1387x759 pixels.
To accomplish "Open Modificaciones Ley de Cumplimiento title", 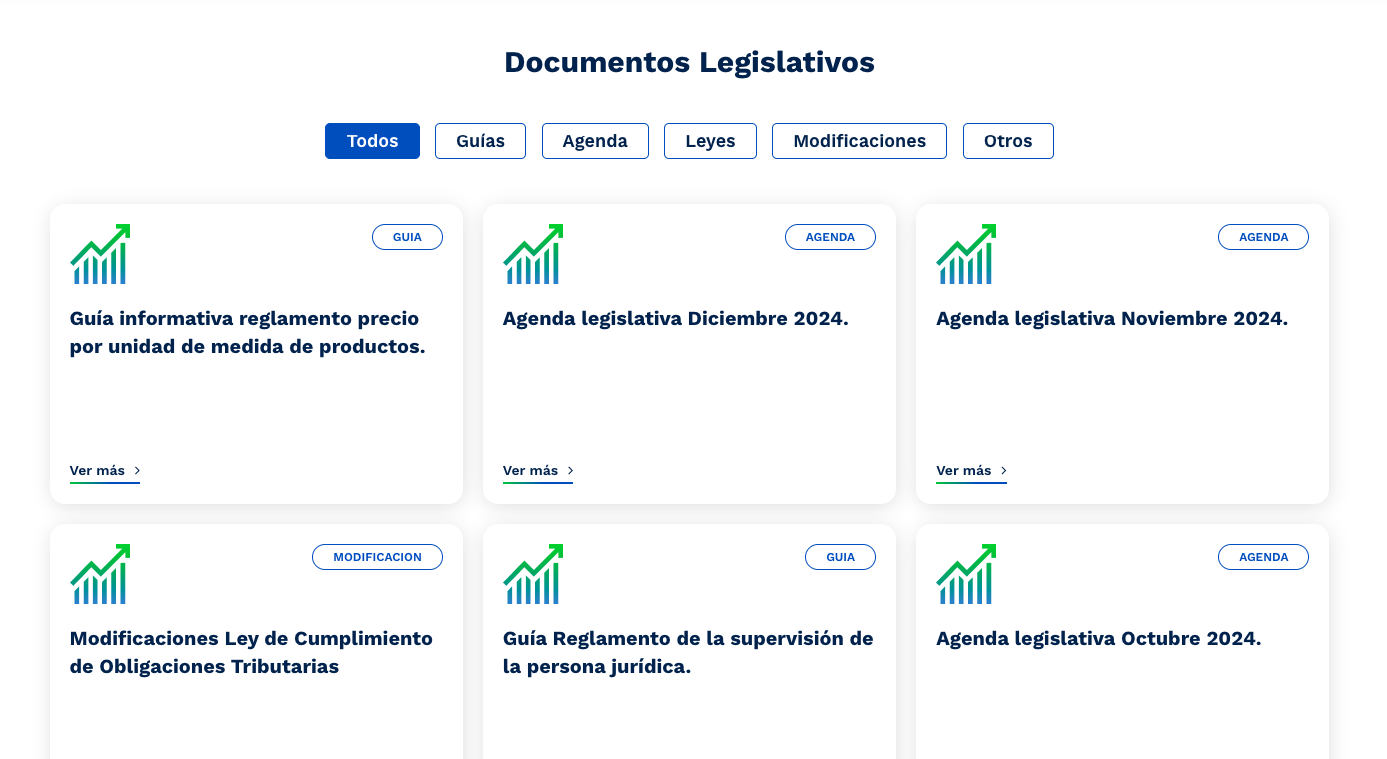I will tap(251, 652).
